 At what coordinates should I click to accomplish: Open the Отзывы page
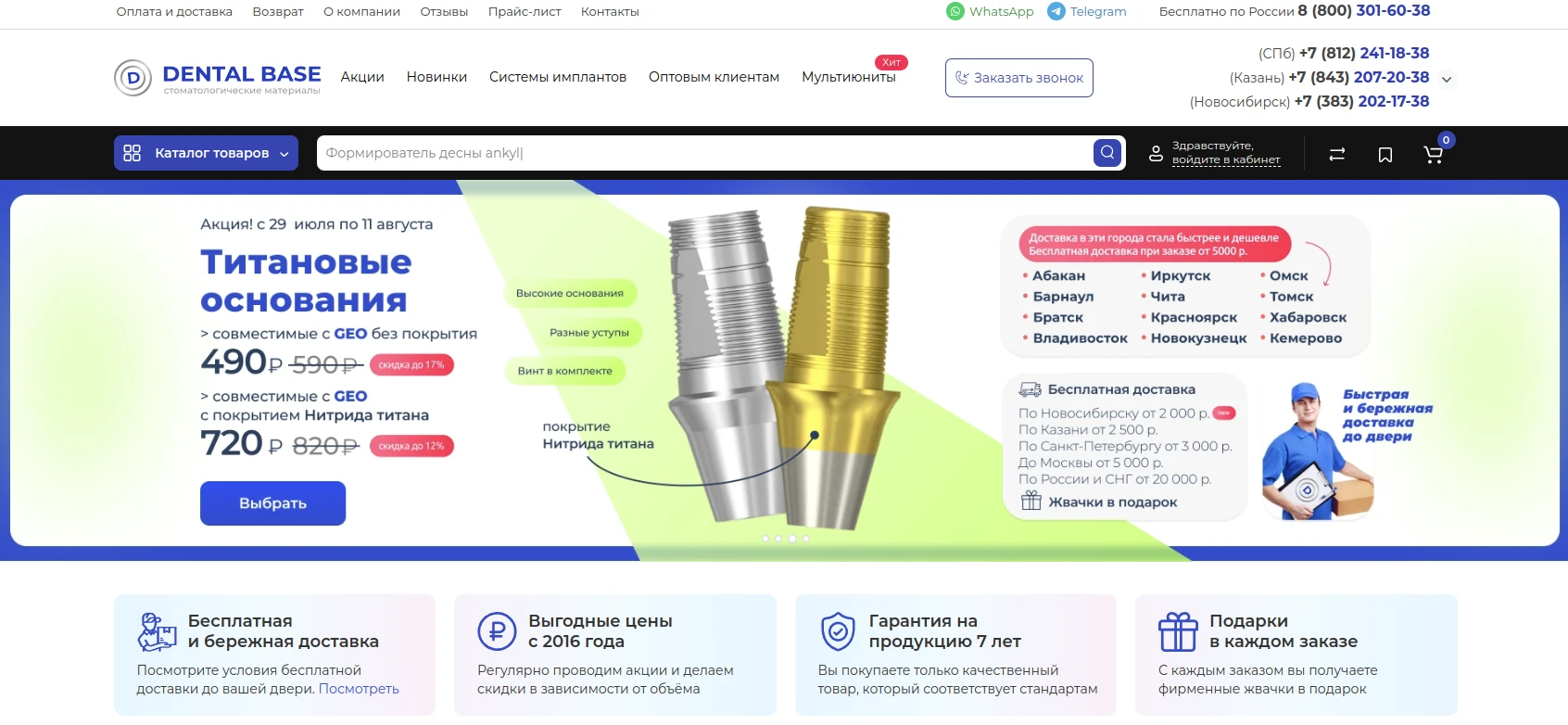(x=444, y=11)
